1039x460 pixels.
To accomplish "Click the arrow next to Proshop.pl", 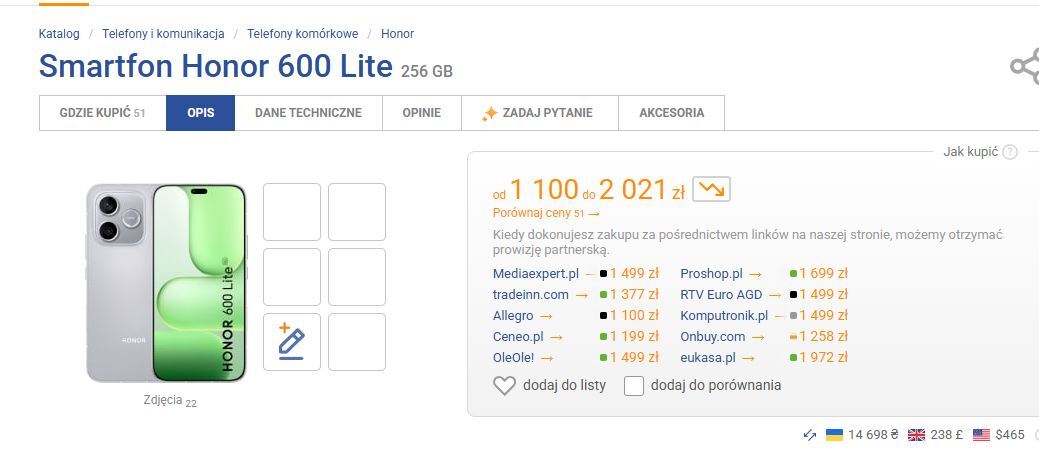I will [x=755, y=273].
